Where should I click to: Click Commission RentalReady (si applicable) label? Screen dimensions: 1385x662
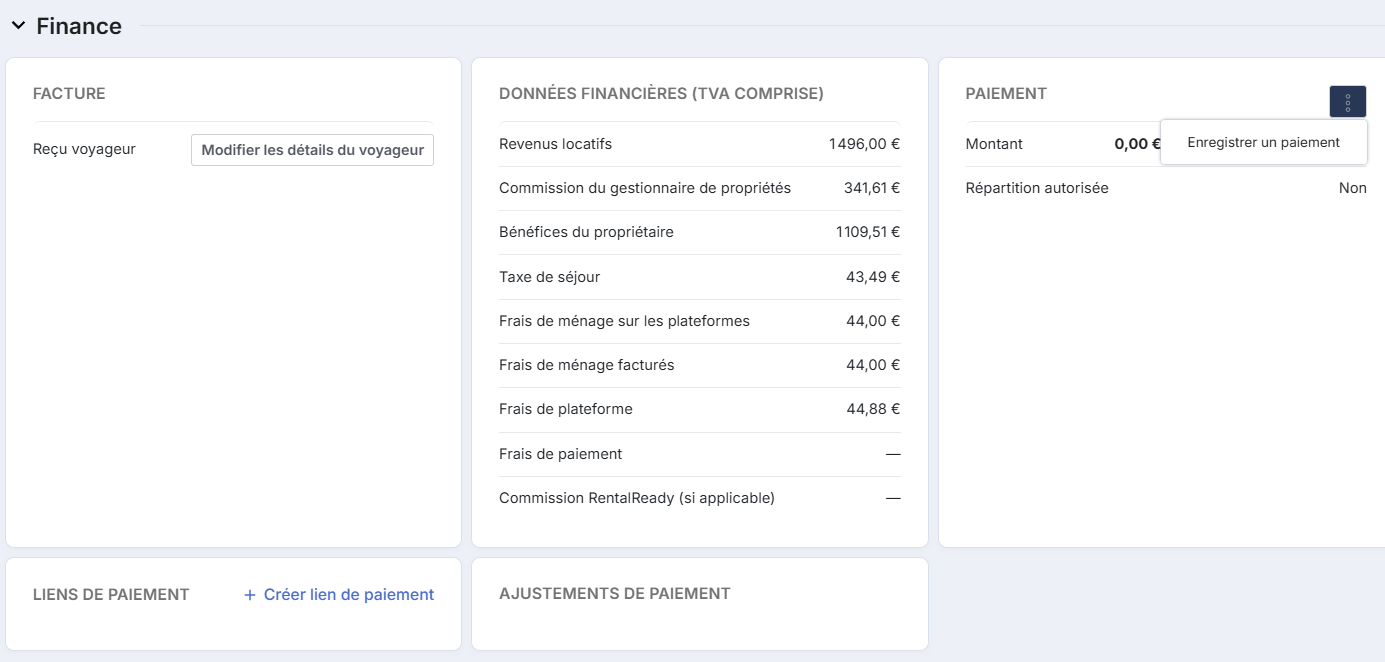[x=637, y=498]
